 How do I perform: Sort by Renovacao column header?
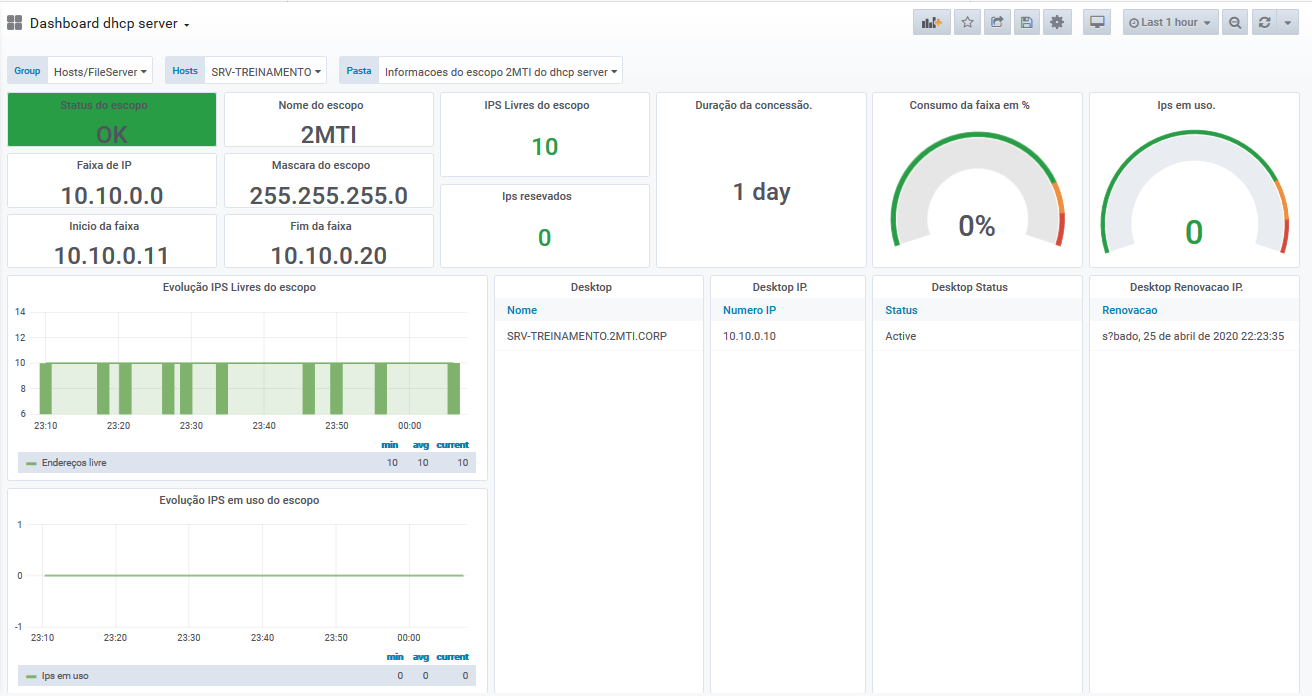(1130, 310)
